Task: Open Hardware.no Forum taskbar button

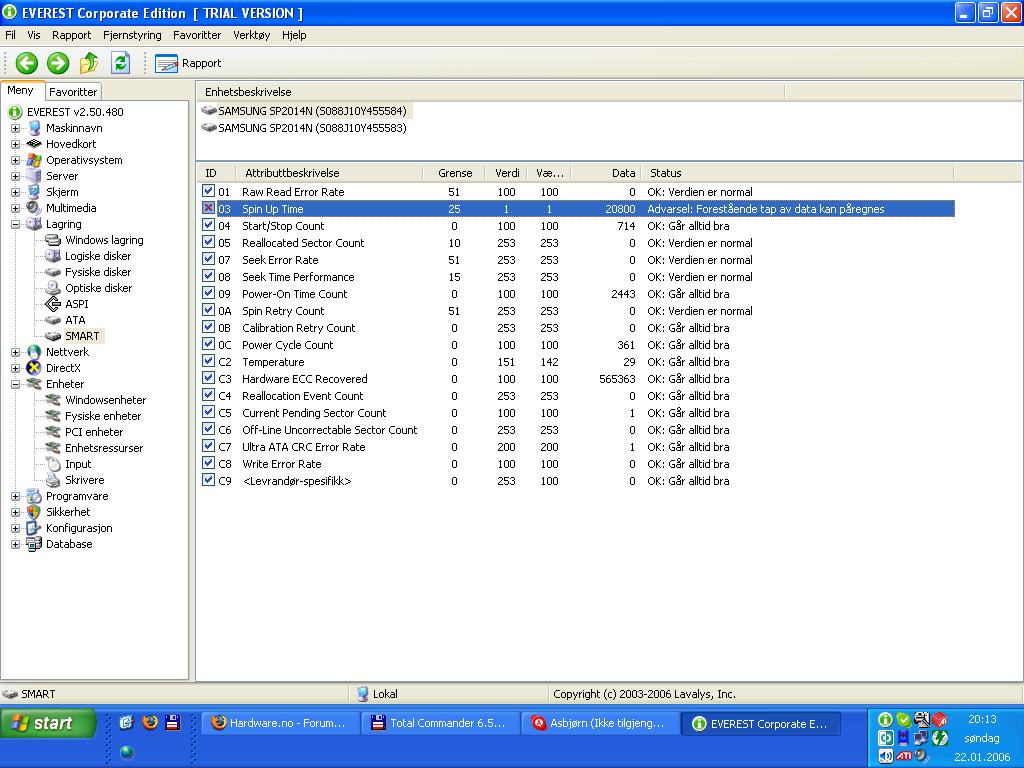Action: tap(281, 724)
